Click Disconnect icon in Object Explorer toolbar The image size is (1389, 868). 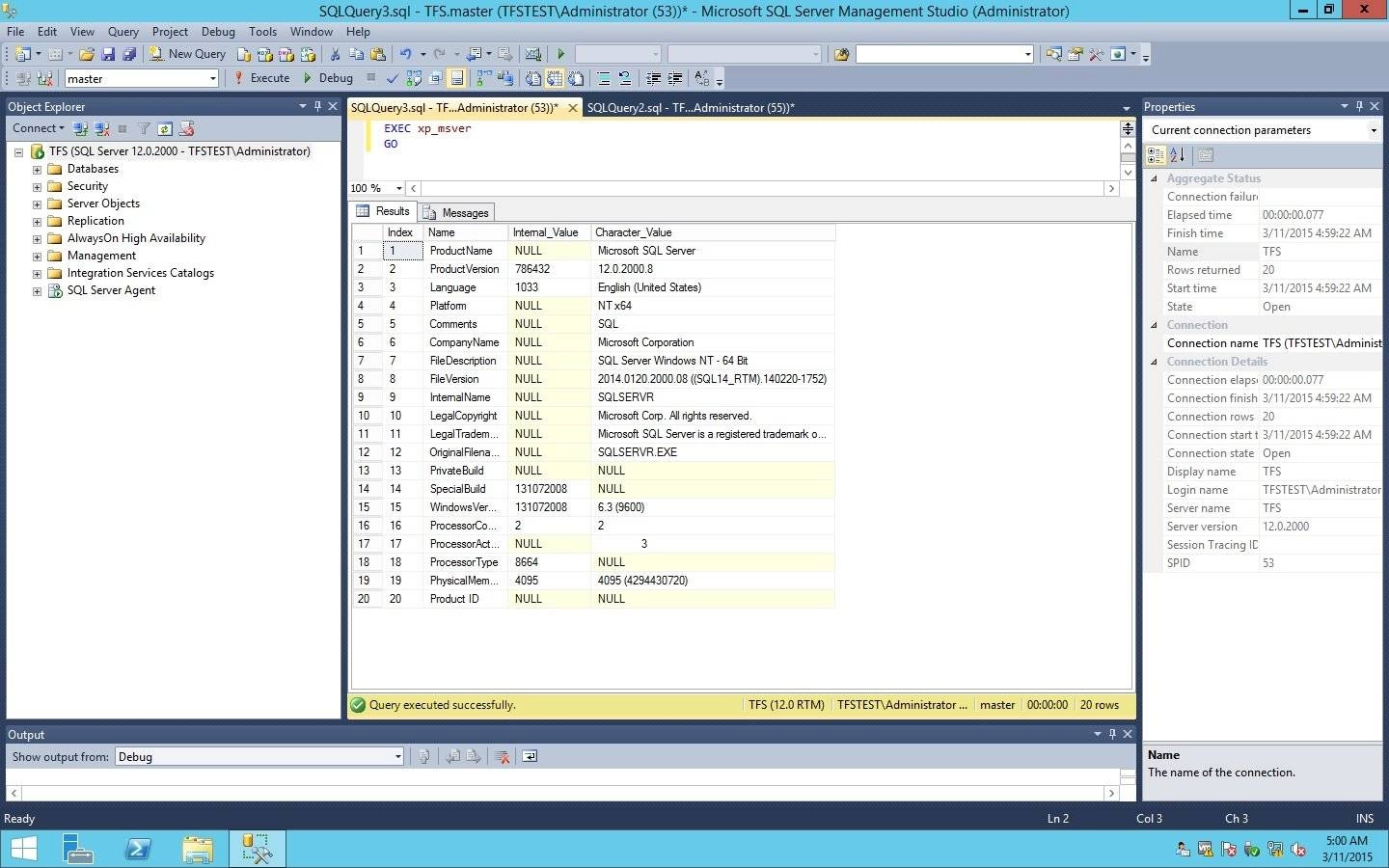pos(101,128)
